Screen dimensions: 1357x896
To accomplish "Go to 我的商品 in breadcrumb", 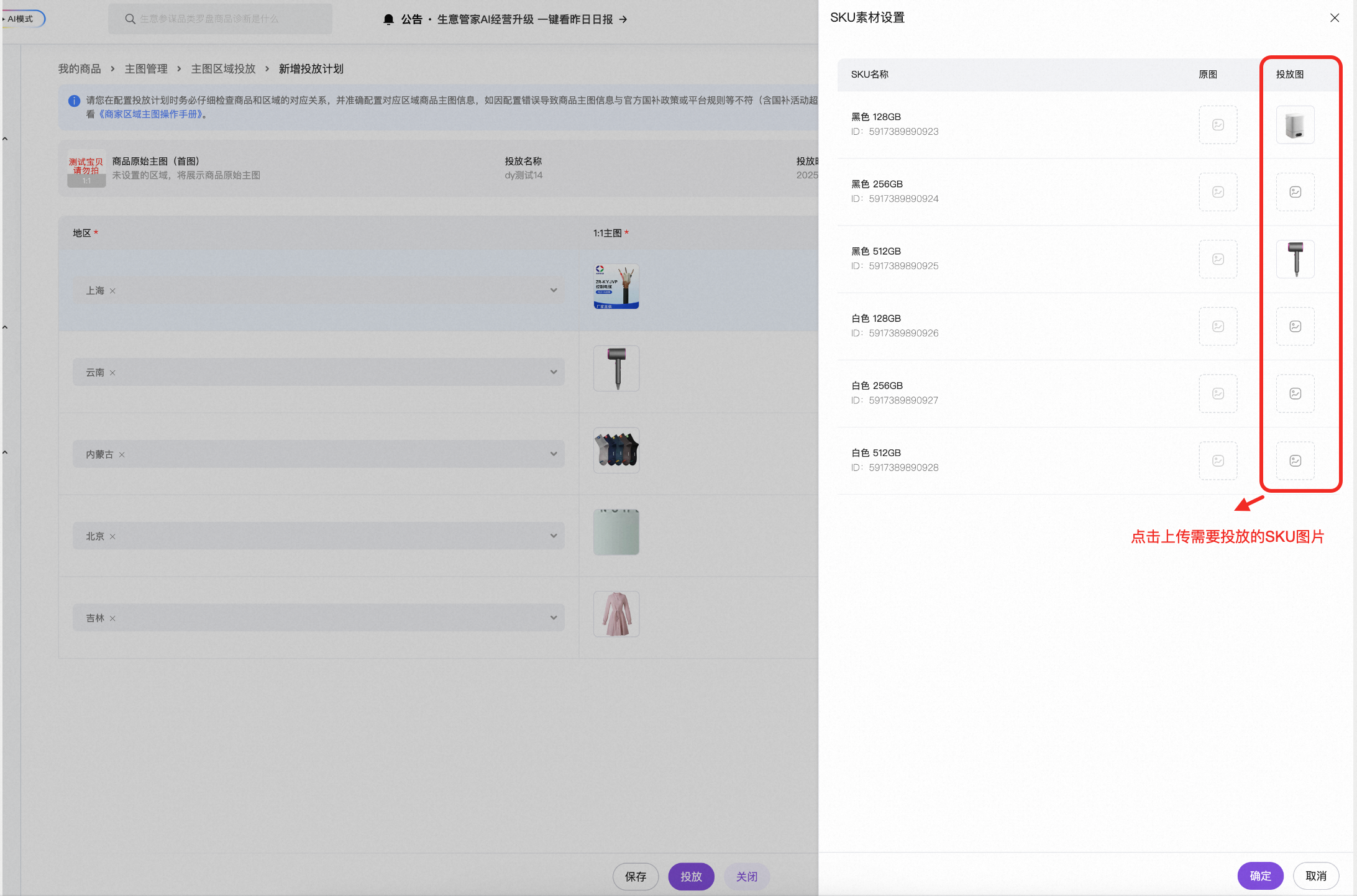I will (x=80, y=69).
